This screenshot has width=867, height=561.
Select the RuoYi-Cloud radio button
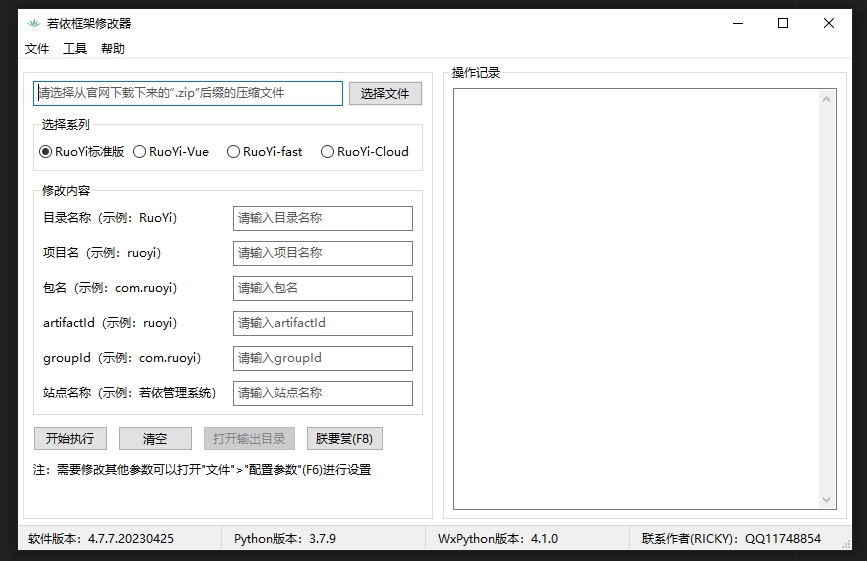point(365,151)
